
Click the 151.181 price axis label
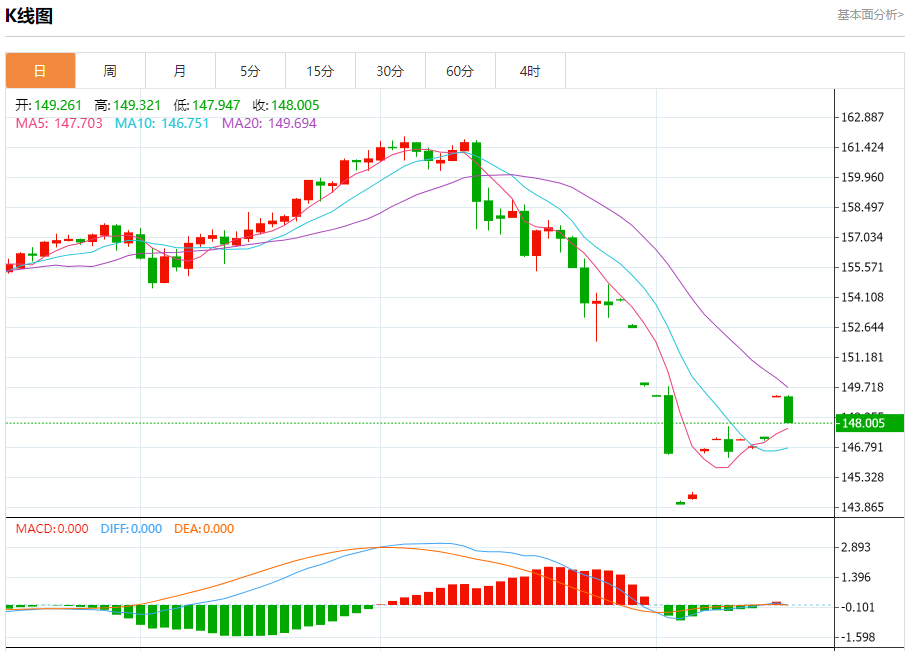point(863,357)
